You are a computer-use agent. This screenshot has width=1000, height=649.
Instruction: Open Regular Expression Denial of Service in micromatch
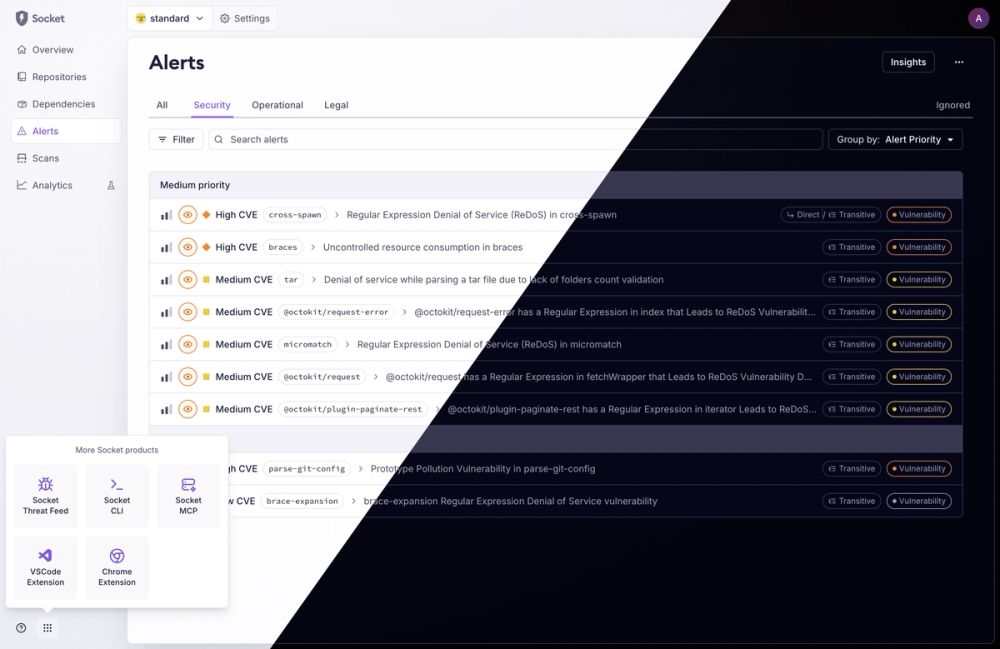[489, 344]
